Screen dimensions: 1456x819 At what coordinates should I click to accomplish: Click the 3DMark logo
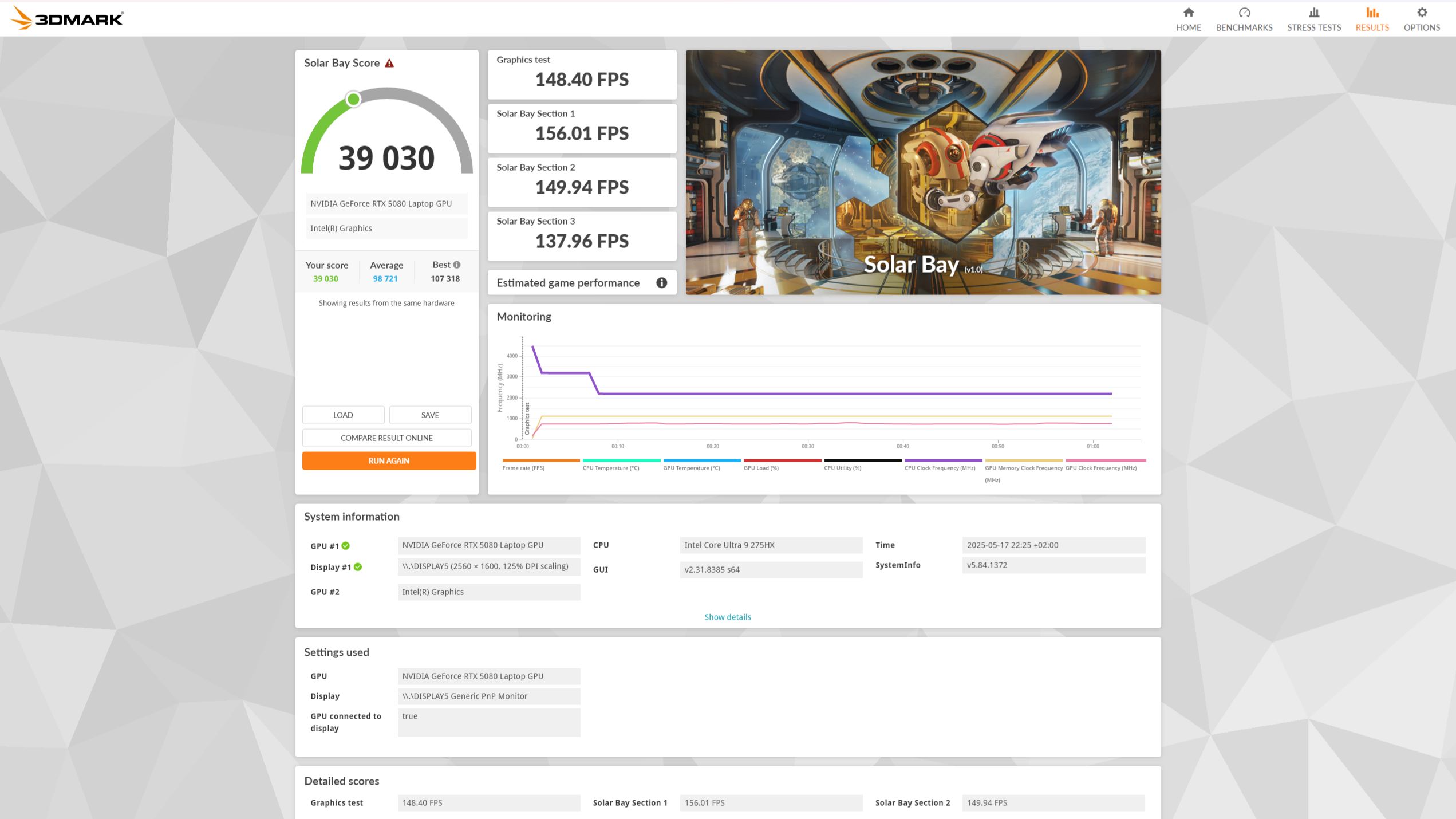click(x=66, y=18)
